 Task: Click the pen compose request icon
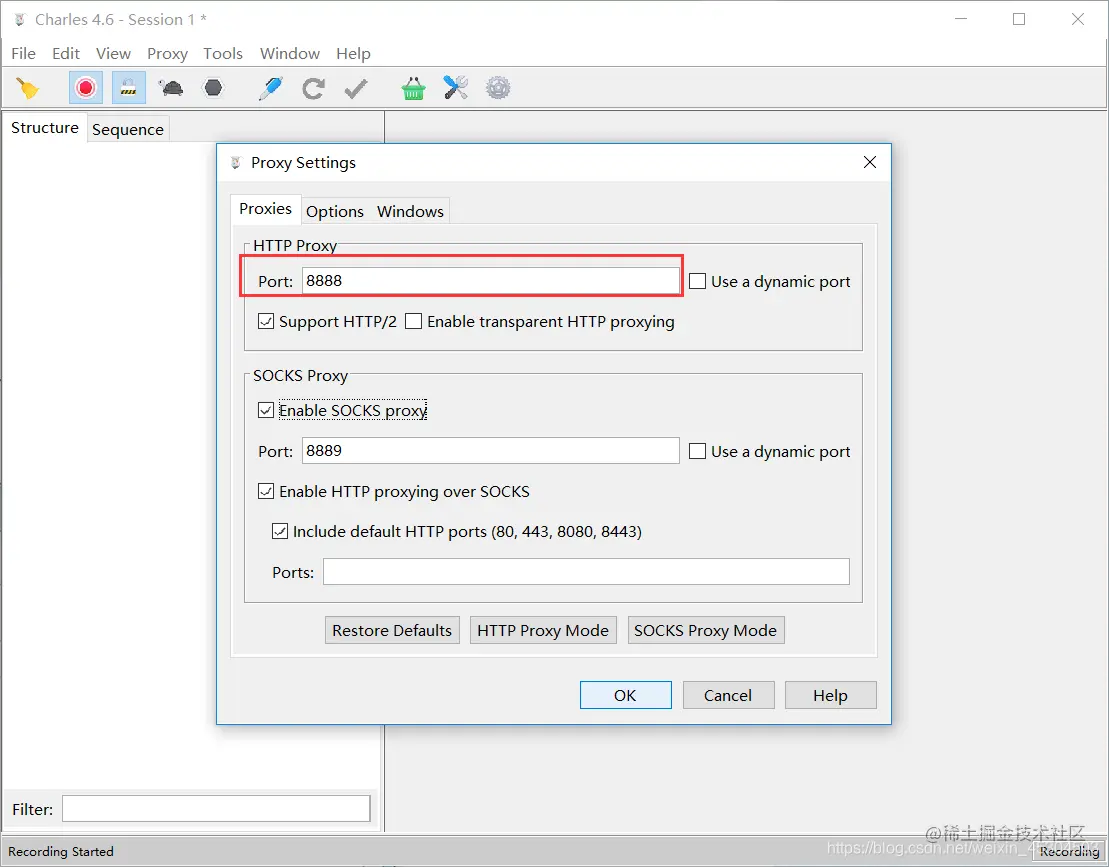(271, 88)
